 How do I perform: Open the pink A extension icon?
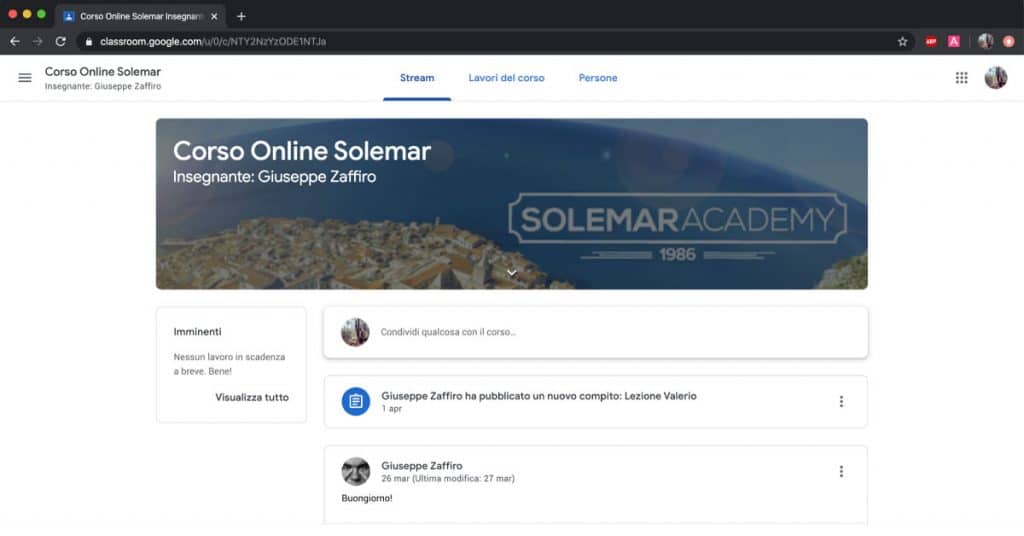[x=953, y=41]
